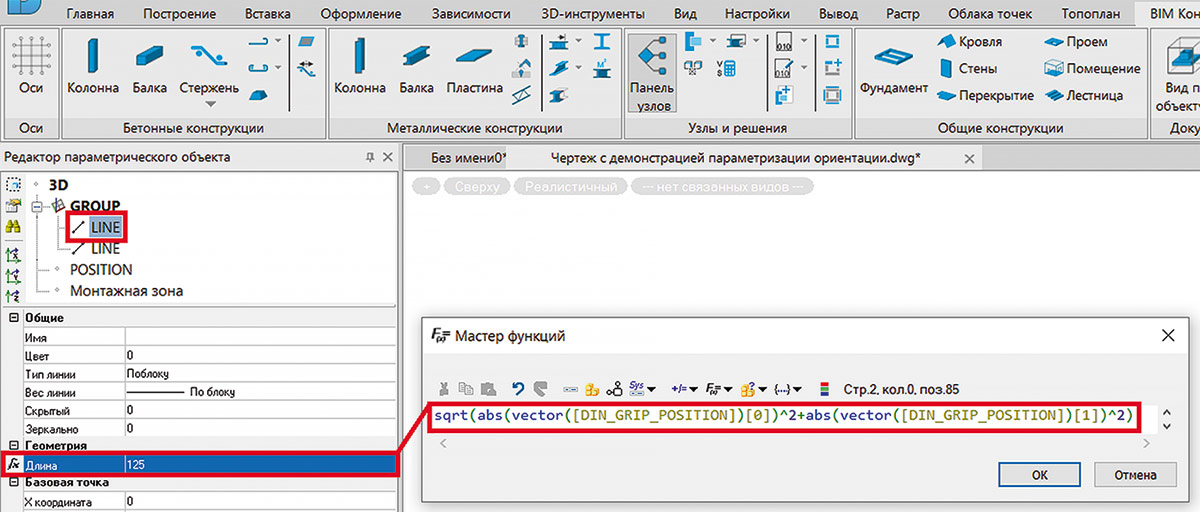Screen dimensions: 1200x512
Task: Select metal Колонна tool in Металлические конструкции
Action: [x=360, y=68]
